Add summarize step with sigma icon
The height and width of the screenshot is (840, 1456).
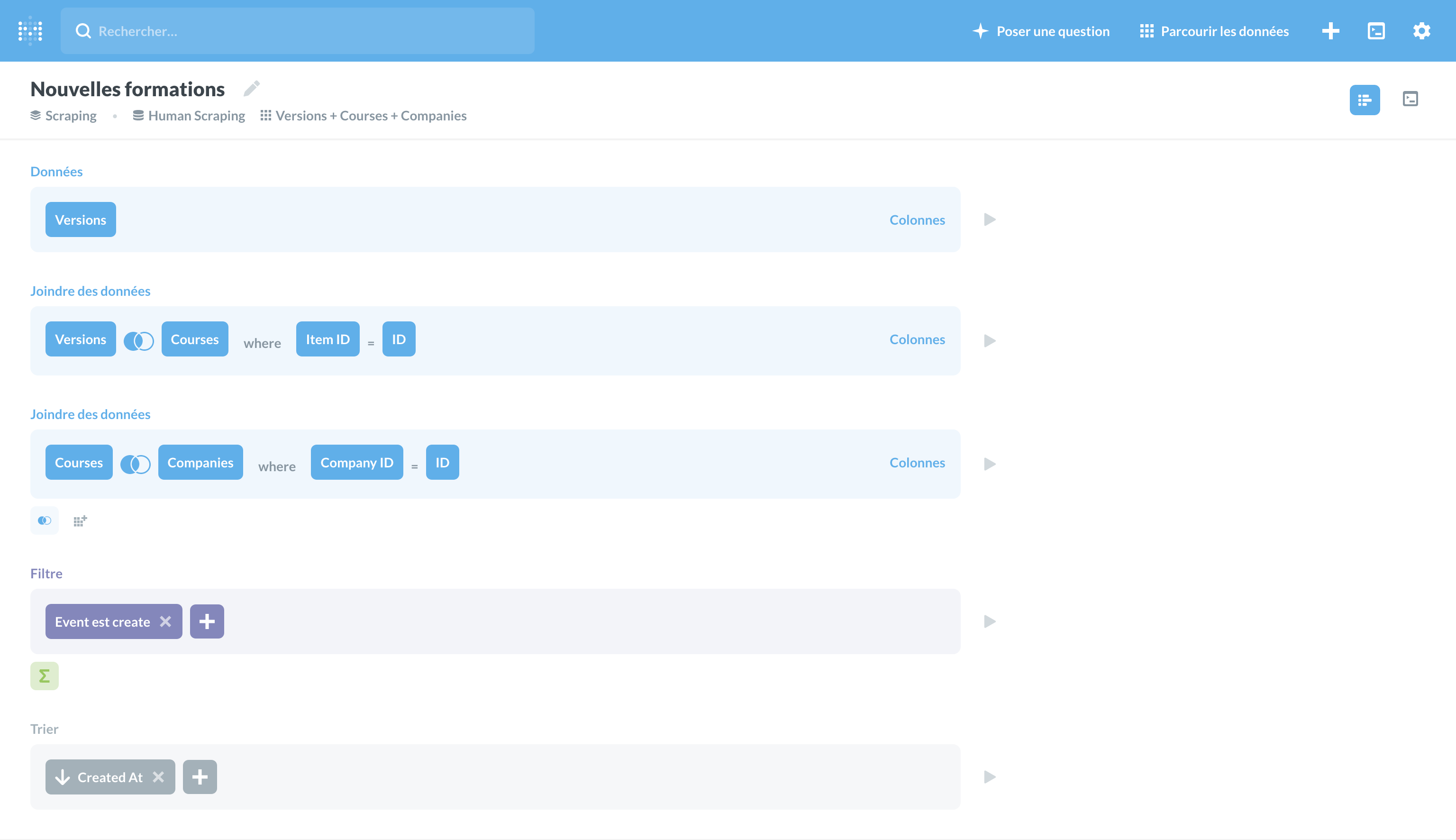45,676
